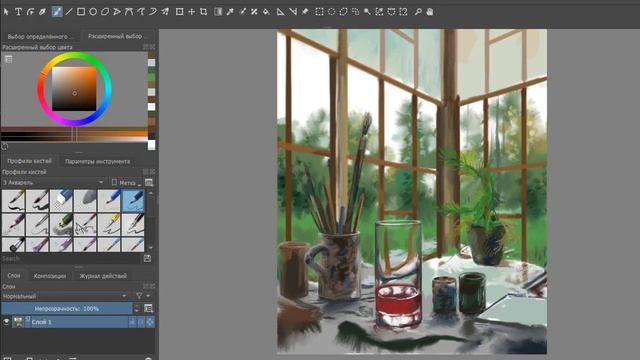640x360 pixels.
Task: Select the Crop tool
Action: [x=203, y=12]
